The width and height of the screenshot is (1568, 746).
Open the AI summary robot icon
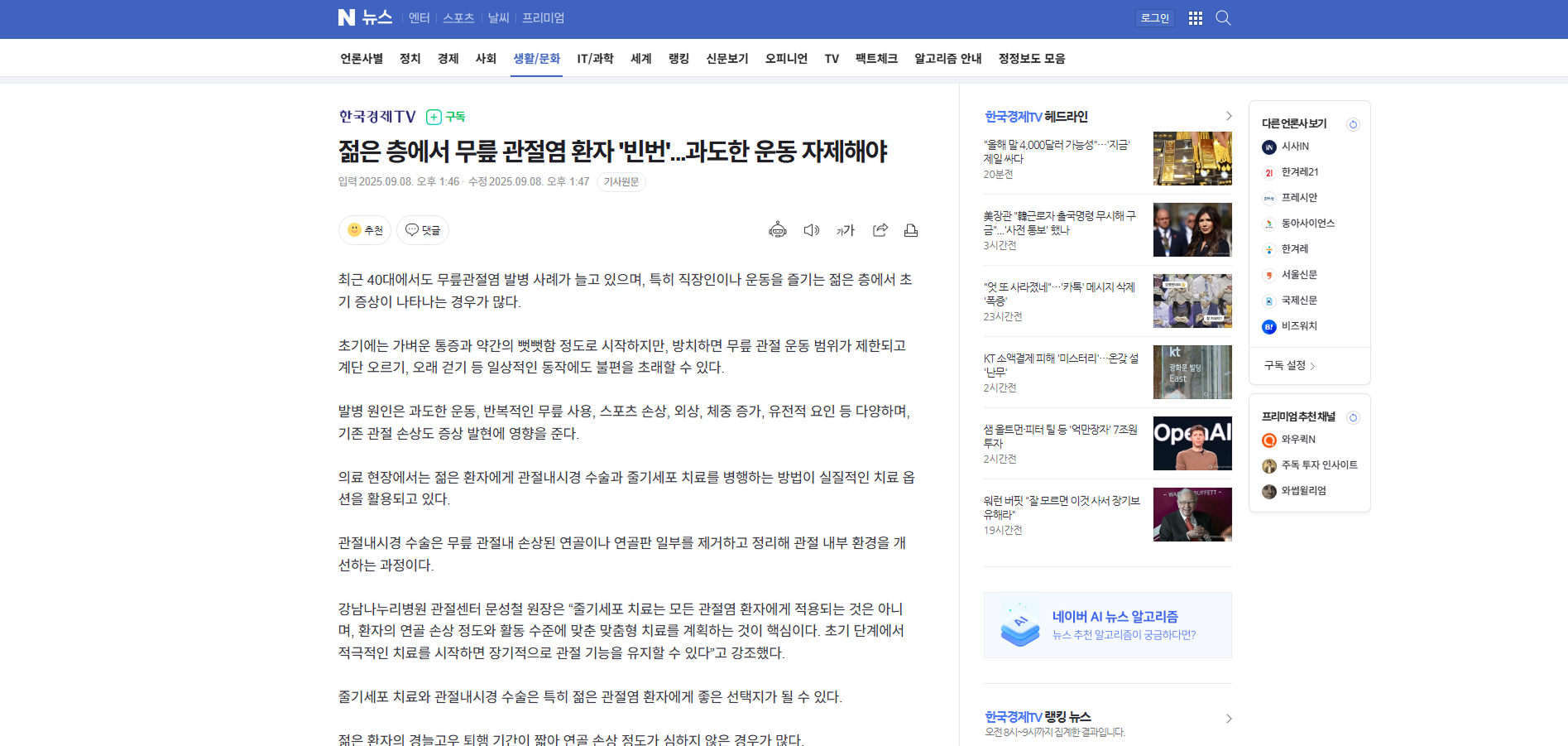777,230
